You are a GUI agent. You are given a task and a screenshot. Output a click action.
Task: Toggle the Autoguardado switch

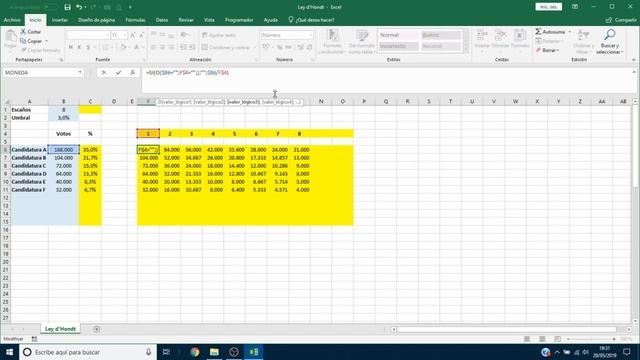click(x=51, y=7)
